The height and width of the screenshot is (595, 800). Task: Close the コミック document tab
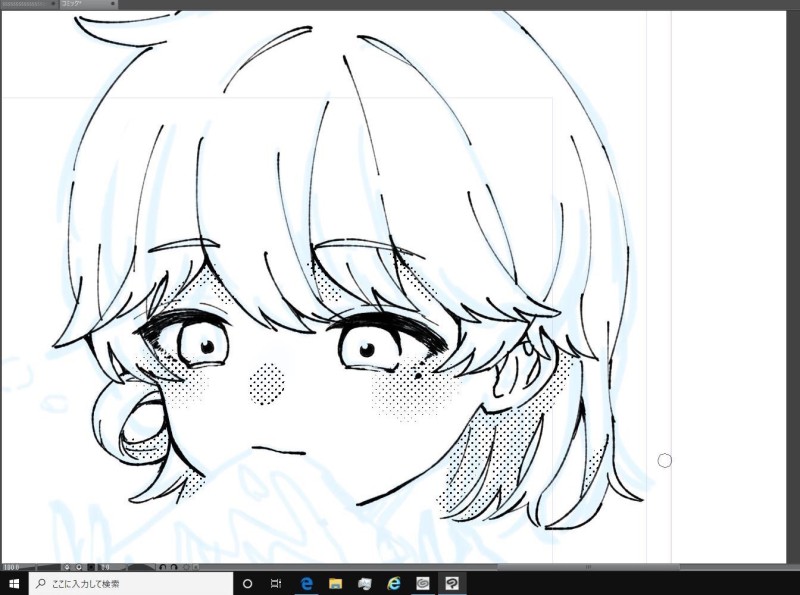[113, 4]
